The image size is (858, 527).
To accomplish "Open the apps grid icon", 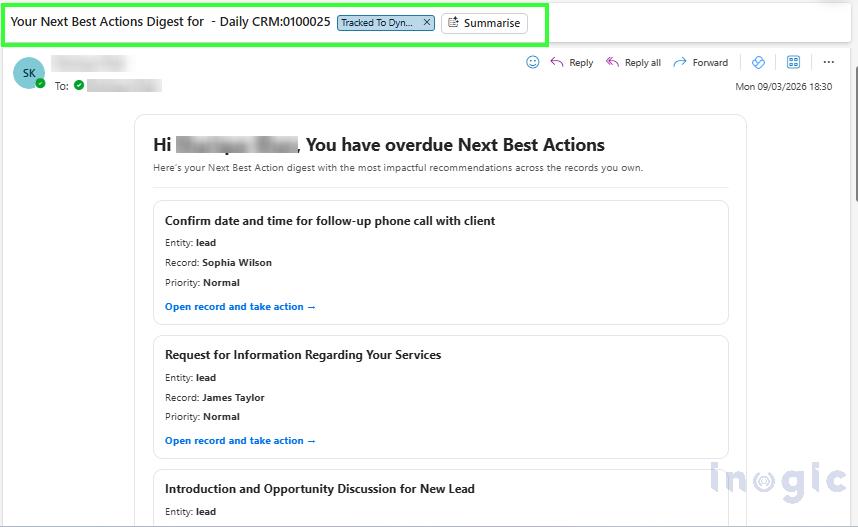I will (793, 62).
